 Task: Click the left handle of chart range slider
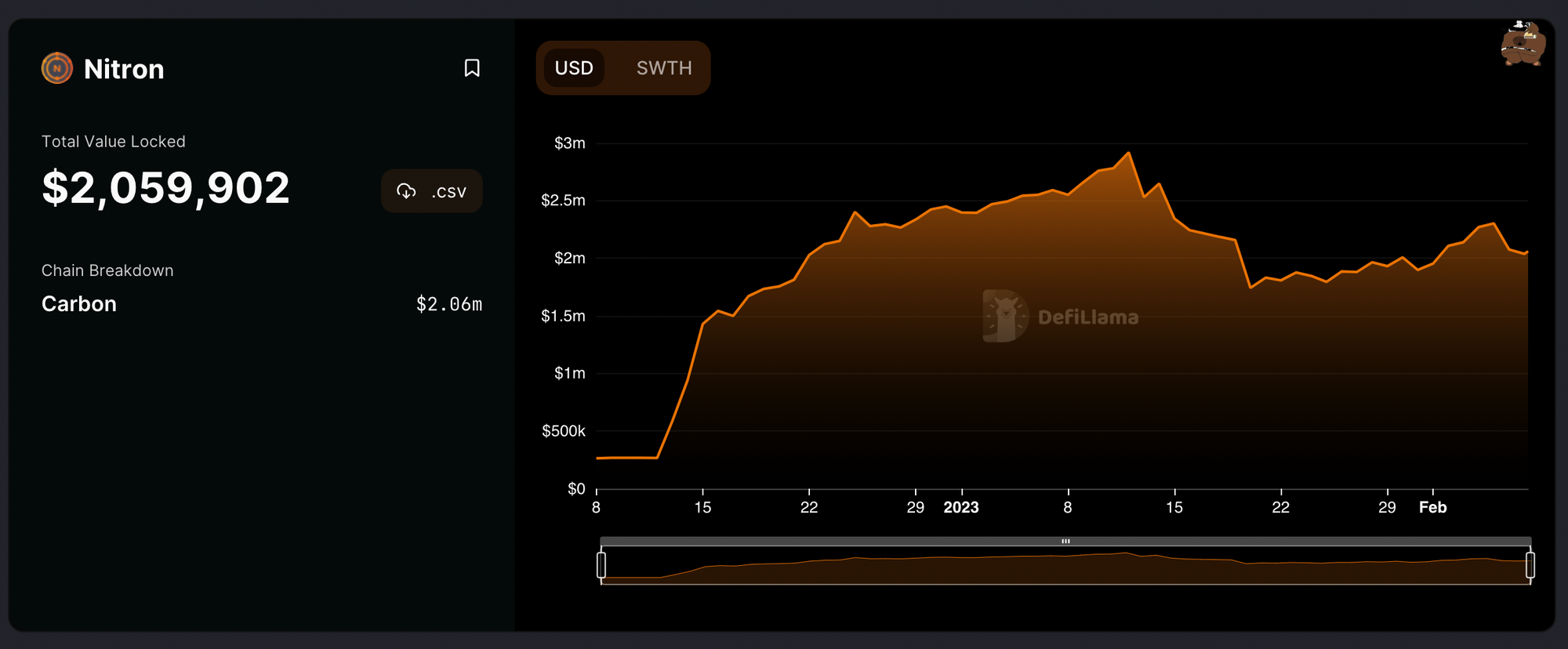[601, 565]
